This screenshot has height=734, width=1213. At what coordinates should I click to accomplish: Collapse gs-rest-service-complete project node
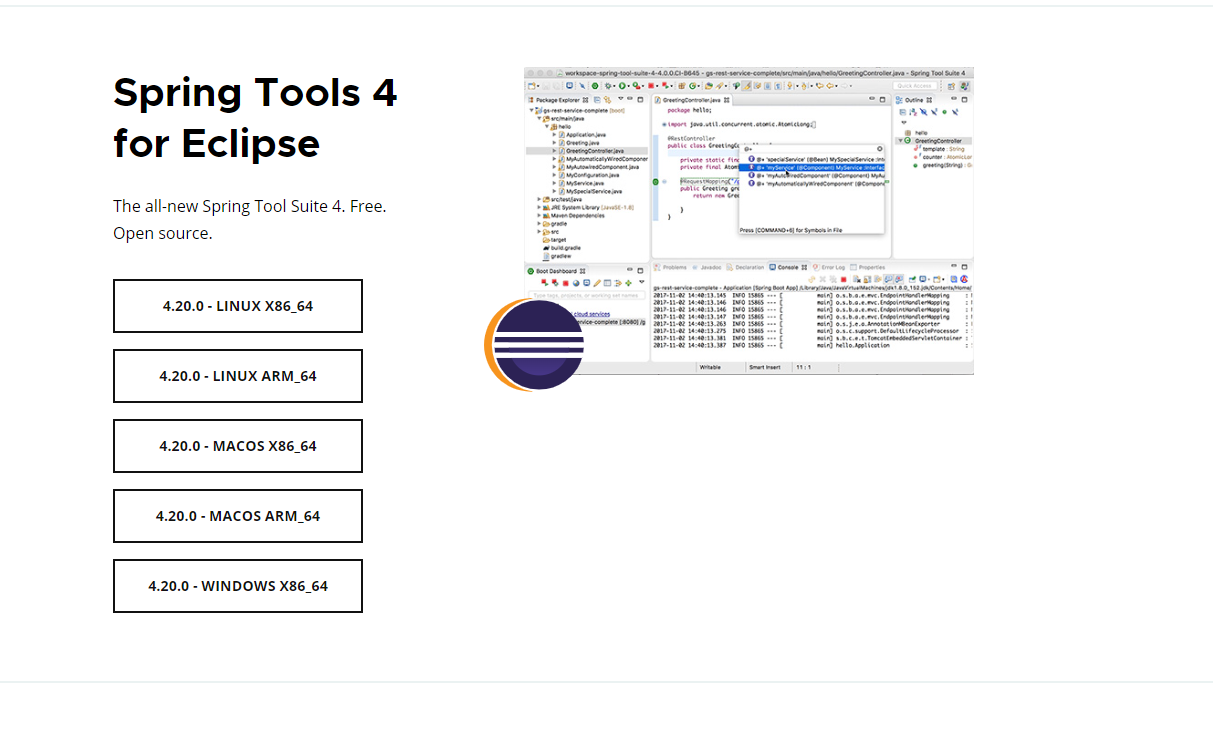pyautogui.click(x=531, y=110)
